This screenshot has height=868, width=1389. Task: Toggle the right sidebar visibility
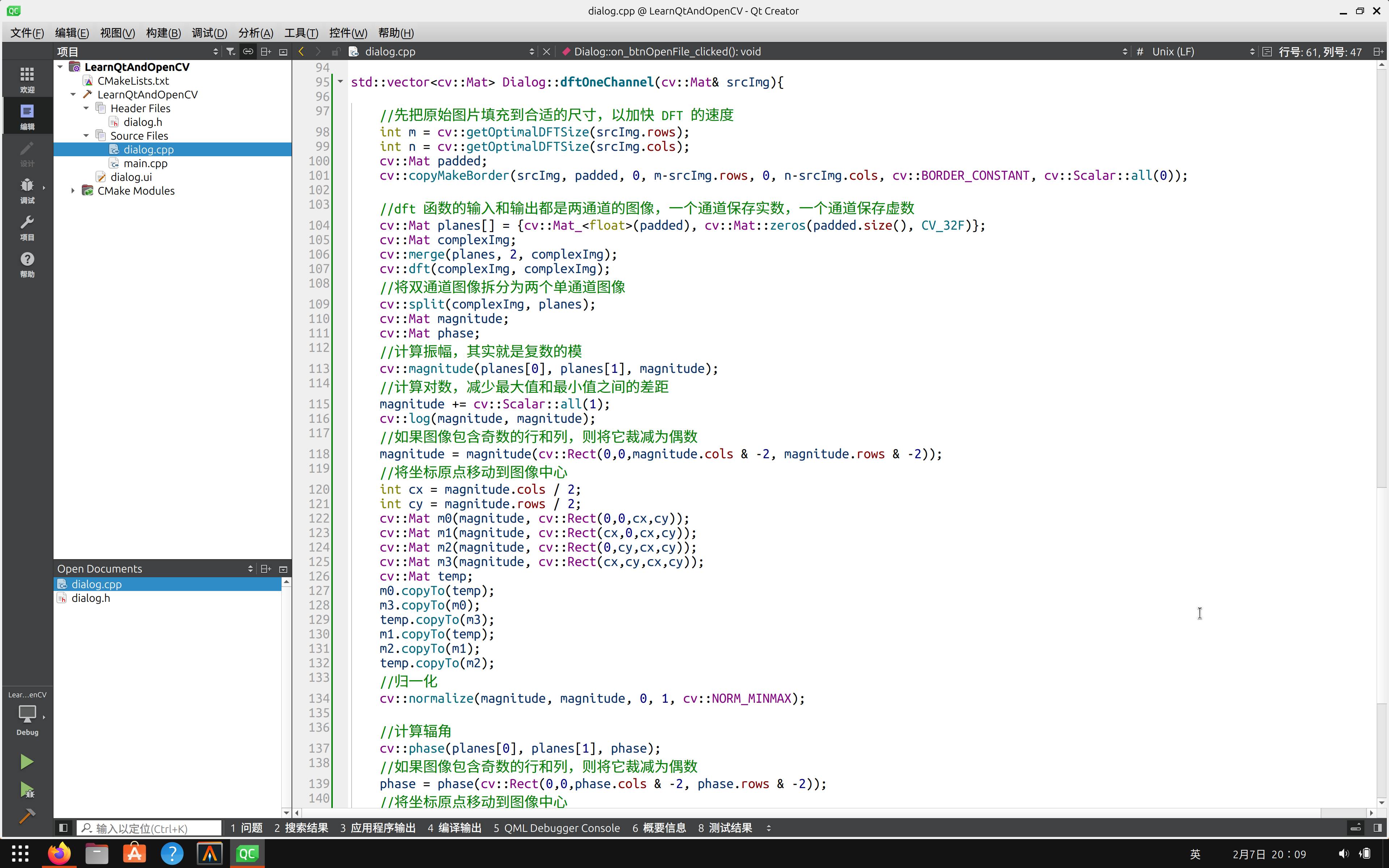pos(1377,828)
